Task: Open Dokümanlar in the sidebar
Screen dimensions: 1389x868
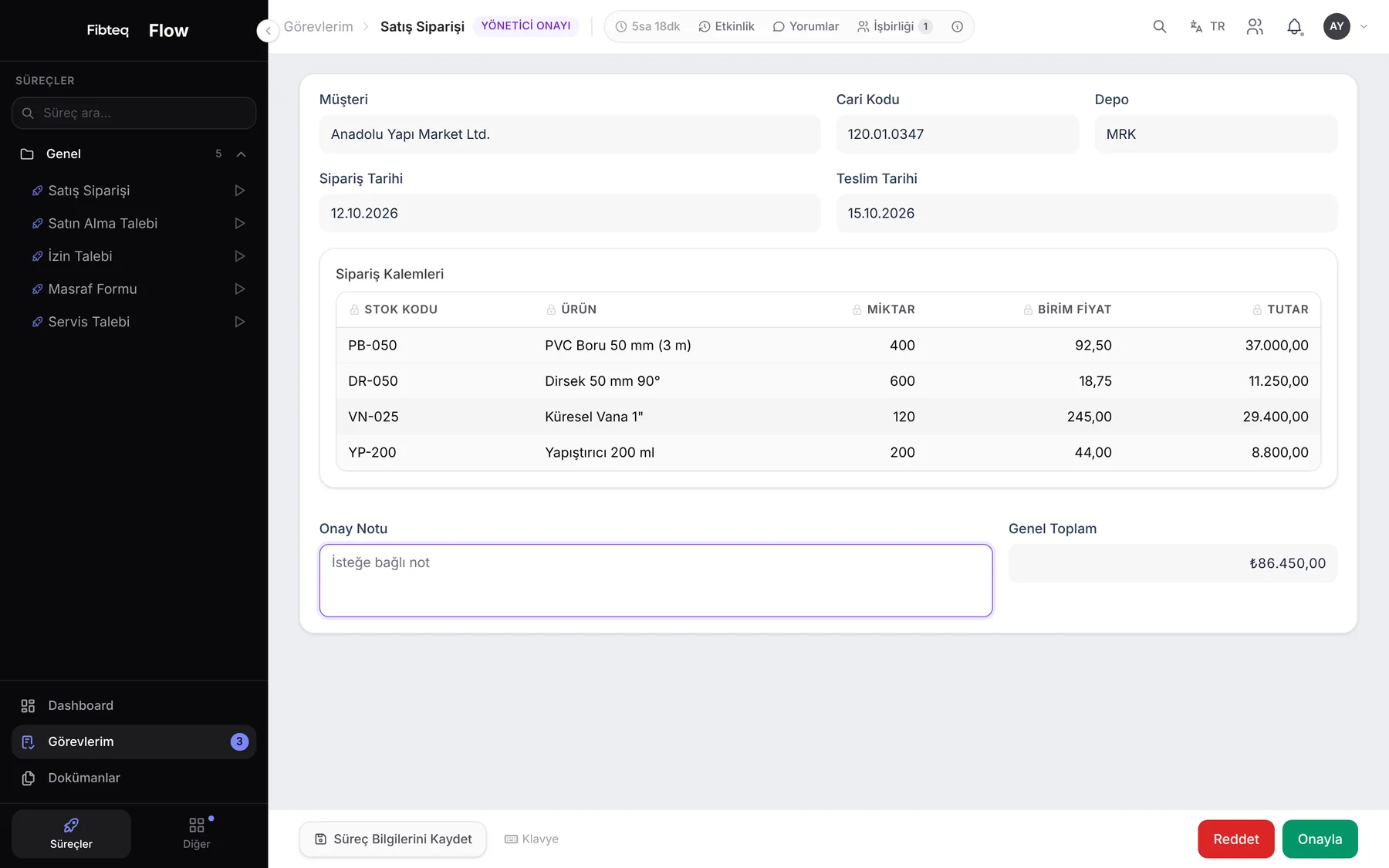Action: [x=133, y=778]
